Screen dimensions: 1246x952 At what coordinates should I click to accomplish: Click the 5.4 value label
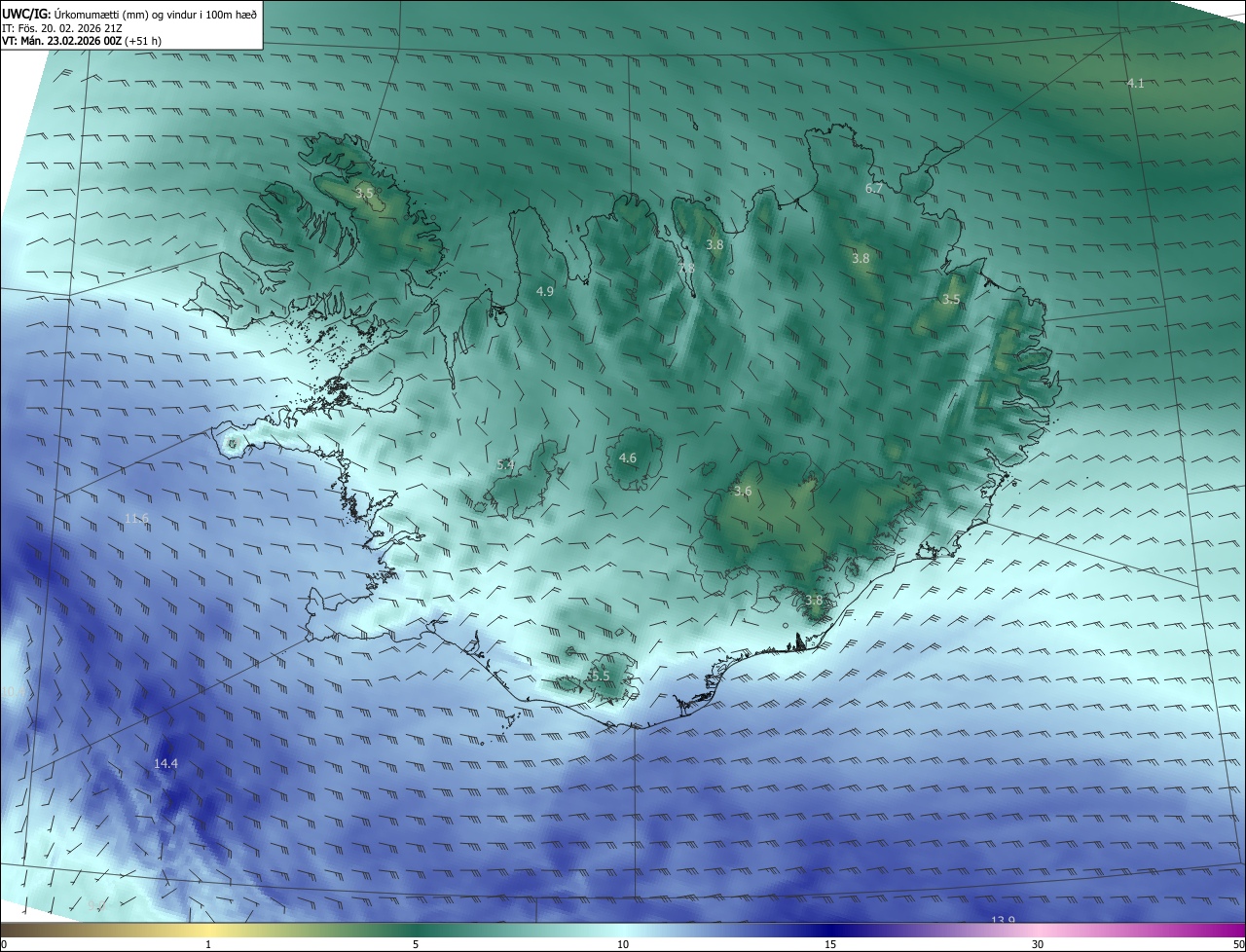(x=505, y=465)
